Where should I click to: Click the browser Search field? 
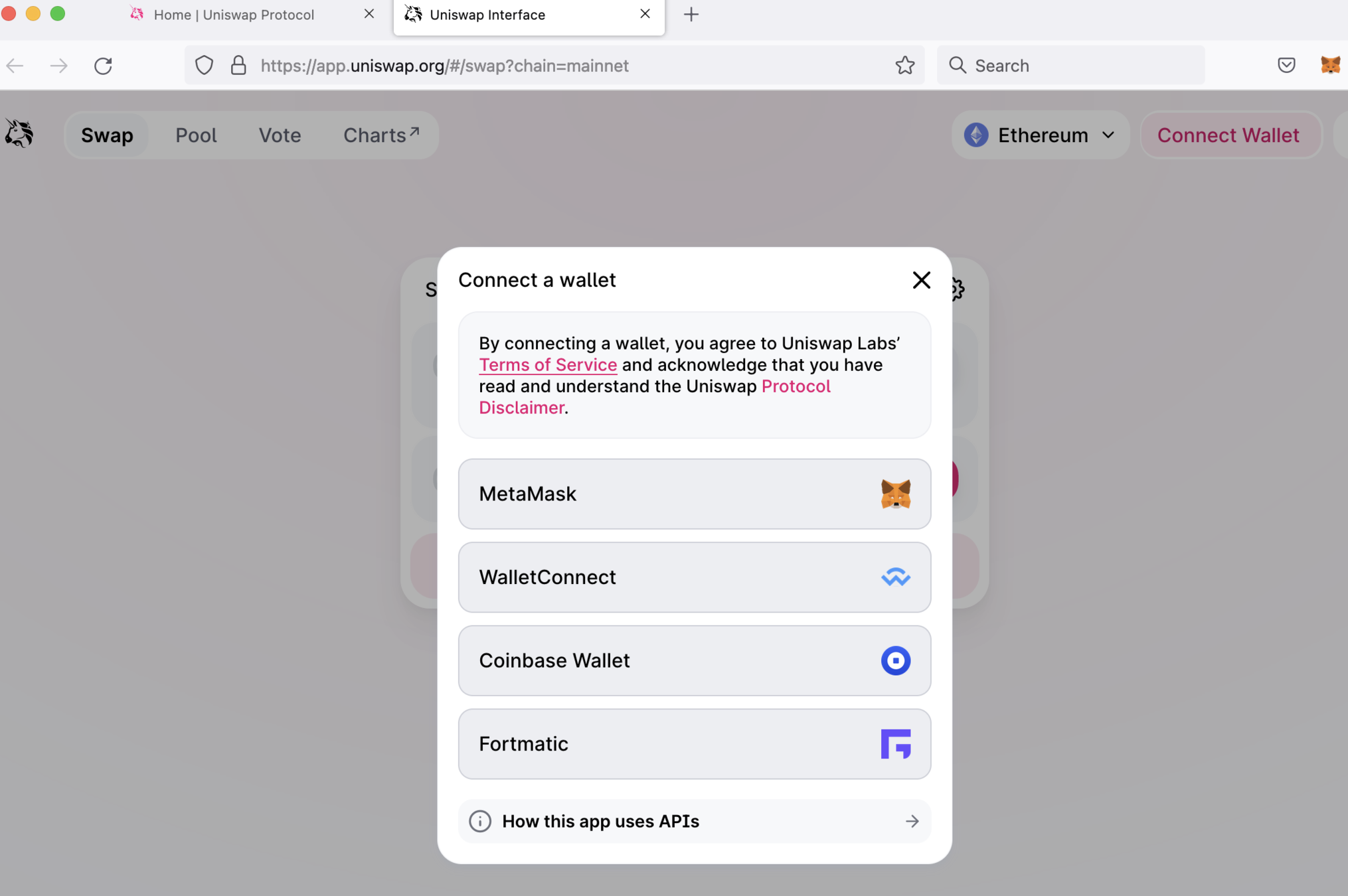(x=1070, y=66)
